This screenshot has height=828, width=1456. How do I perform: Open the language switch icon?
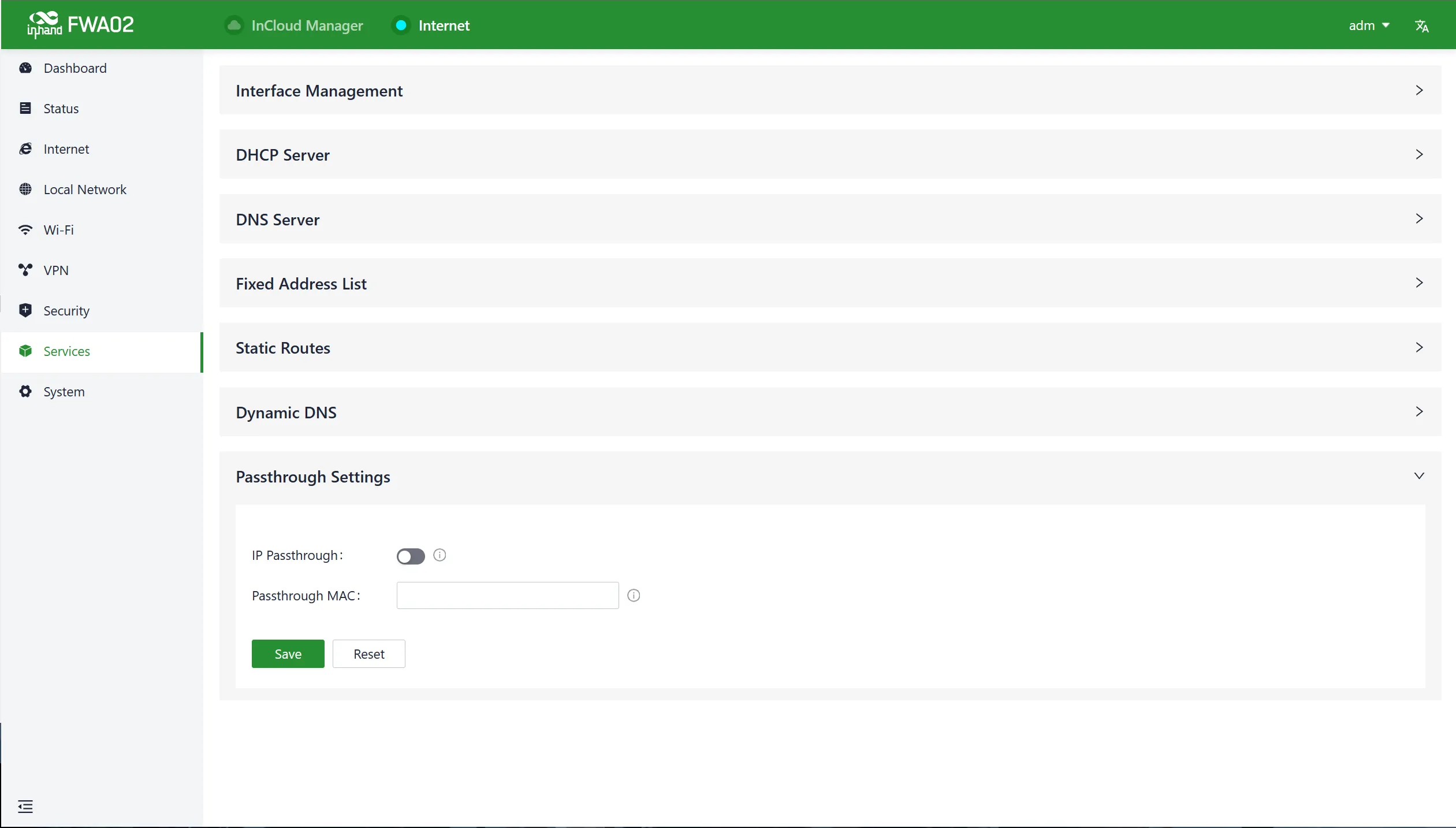(x=1421, y=26)
